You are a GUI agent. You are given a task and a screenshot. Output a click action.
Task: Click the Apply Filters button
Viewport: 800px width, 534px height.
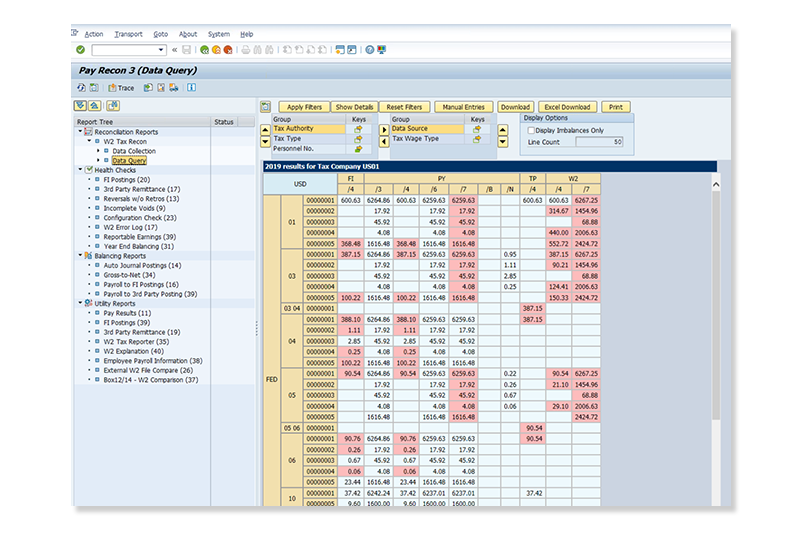304,107
